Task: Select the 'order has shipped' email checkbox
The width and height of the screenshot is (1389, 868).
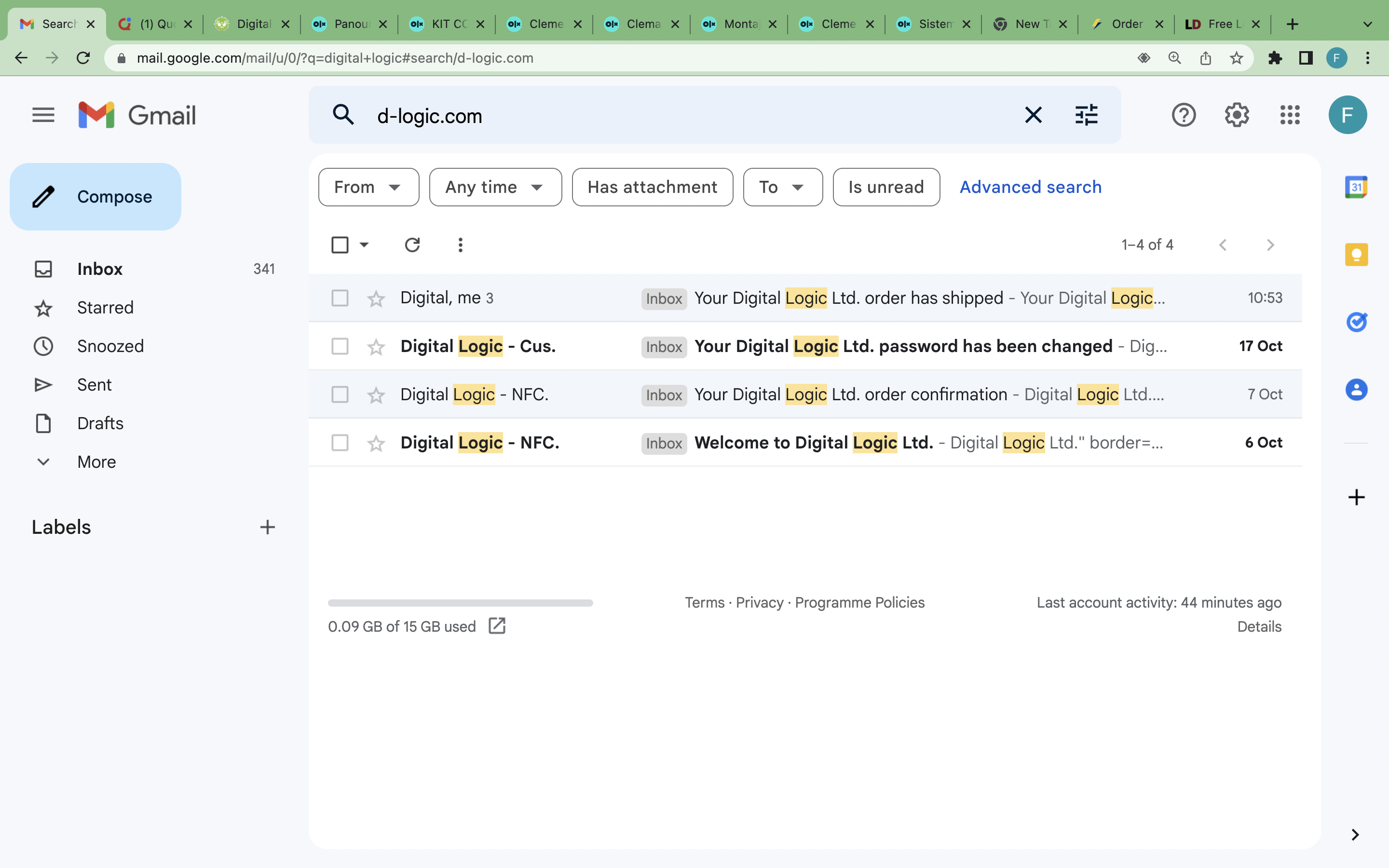Action: coord(340,298)
